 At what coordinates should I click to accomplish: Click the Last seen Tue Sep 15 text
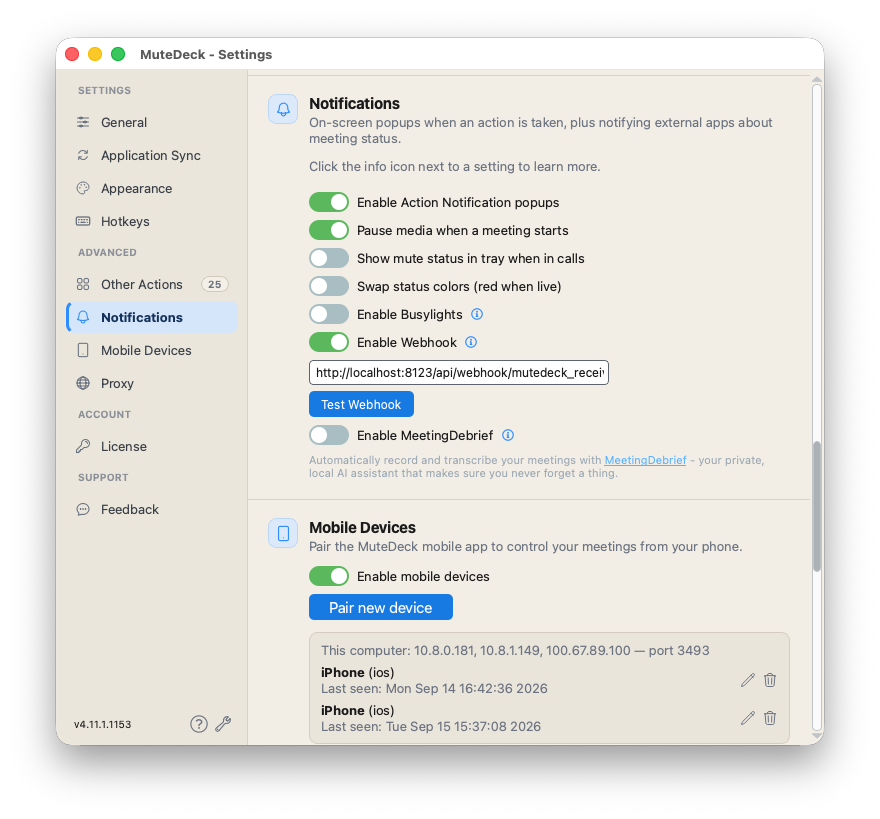pos(431,727)
